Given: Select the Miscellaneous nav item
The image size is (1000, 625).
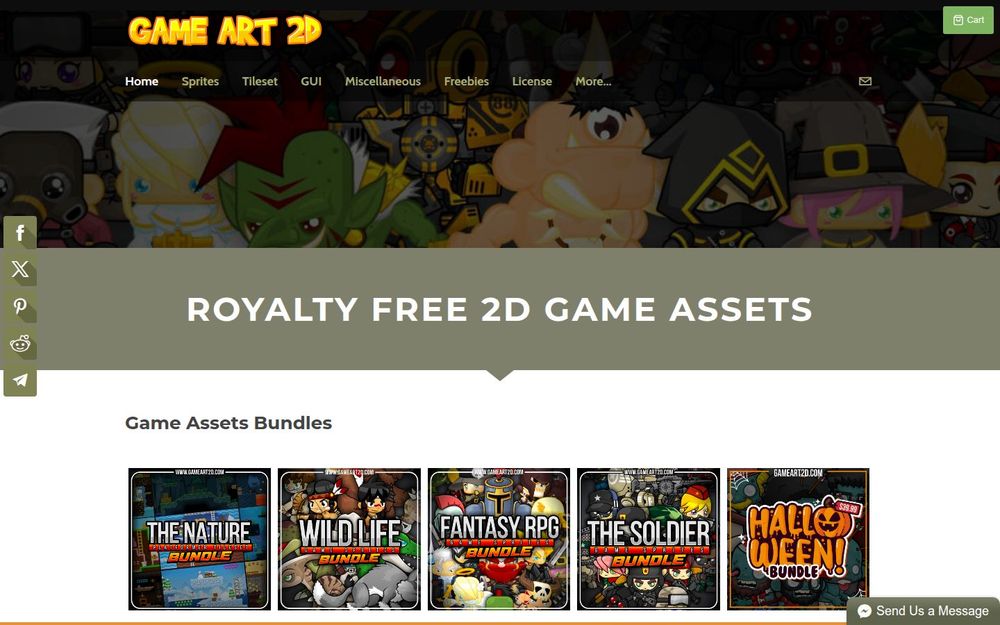Looking at the screenshot, I should coord(383,81).
